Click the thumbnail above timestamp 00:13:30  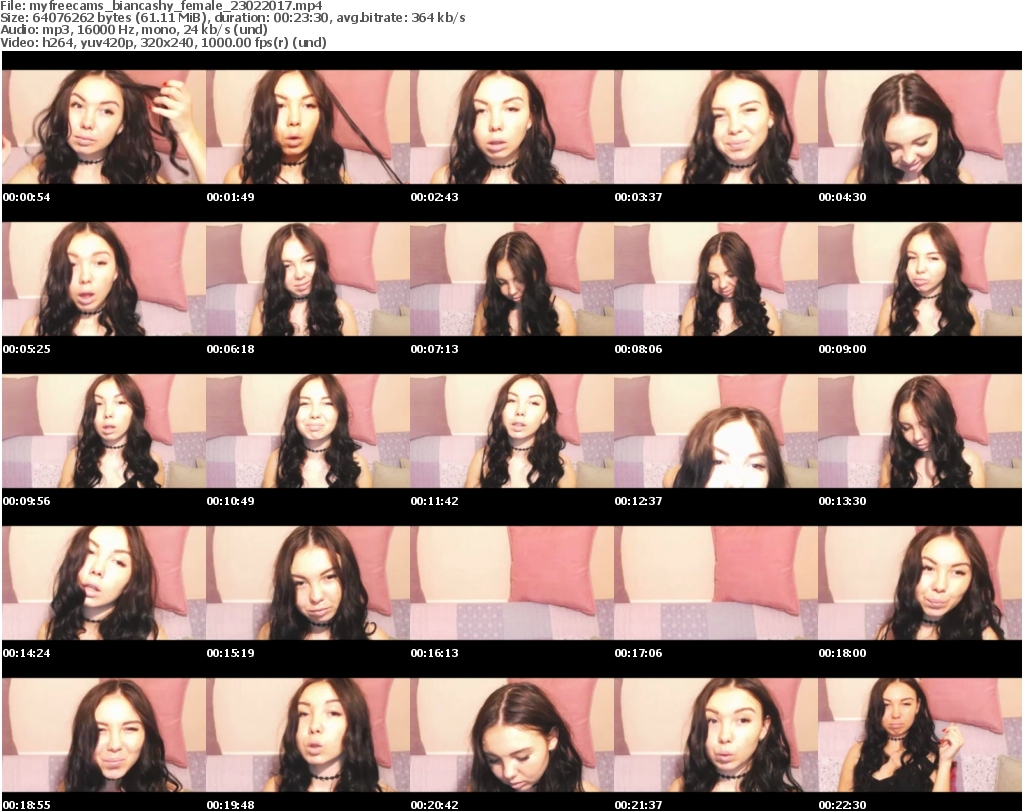920,431
